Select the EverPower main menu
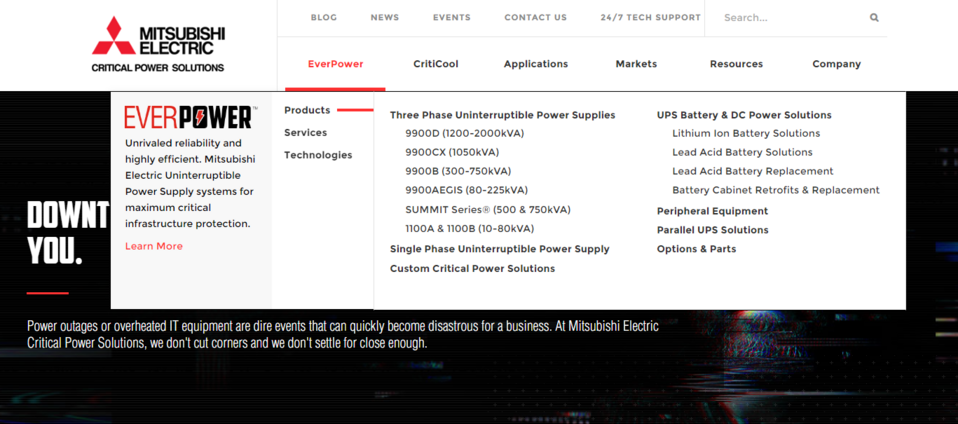Image resolution: width=958 pixels, height=424 pixels. click(x=335, y=64)
